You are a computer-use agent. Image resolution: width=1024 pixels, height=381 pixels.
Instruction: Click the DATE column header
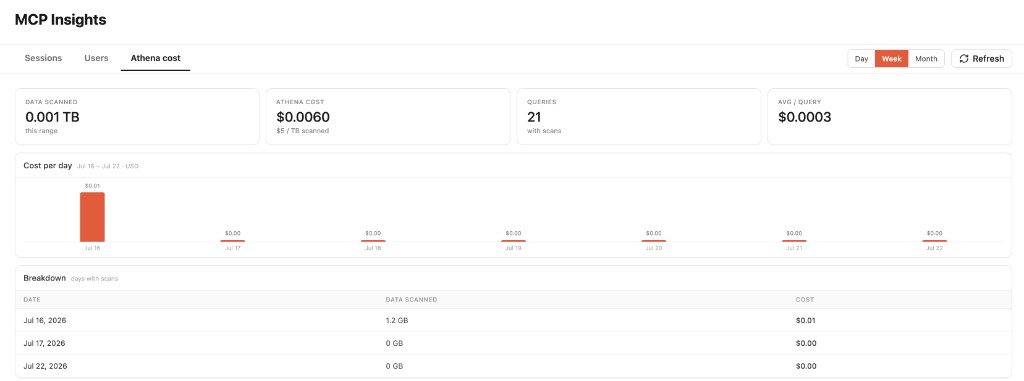pyautogui.click(x=32, y=299)
